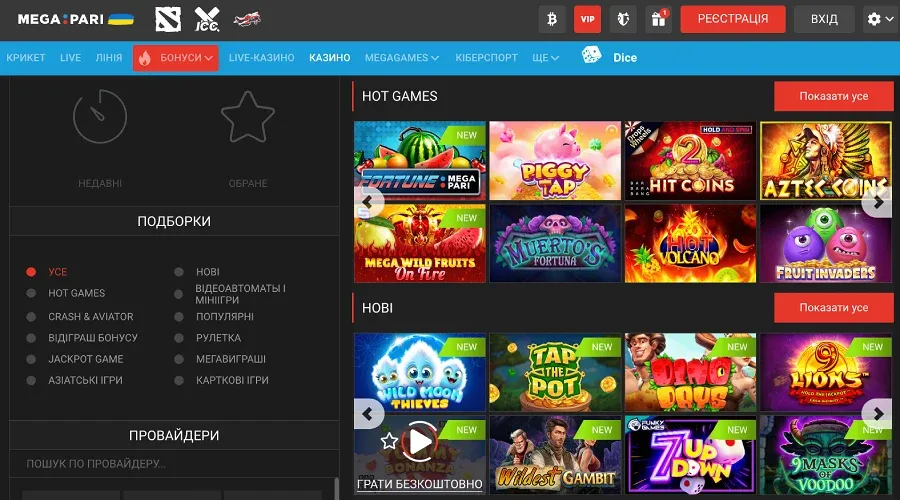Open dropdown arrow next to settings gear
Image resolution: width=900 pixels, height=500 pixels.
click(890, 19)
